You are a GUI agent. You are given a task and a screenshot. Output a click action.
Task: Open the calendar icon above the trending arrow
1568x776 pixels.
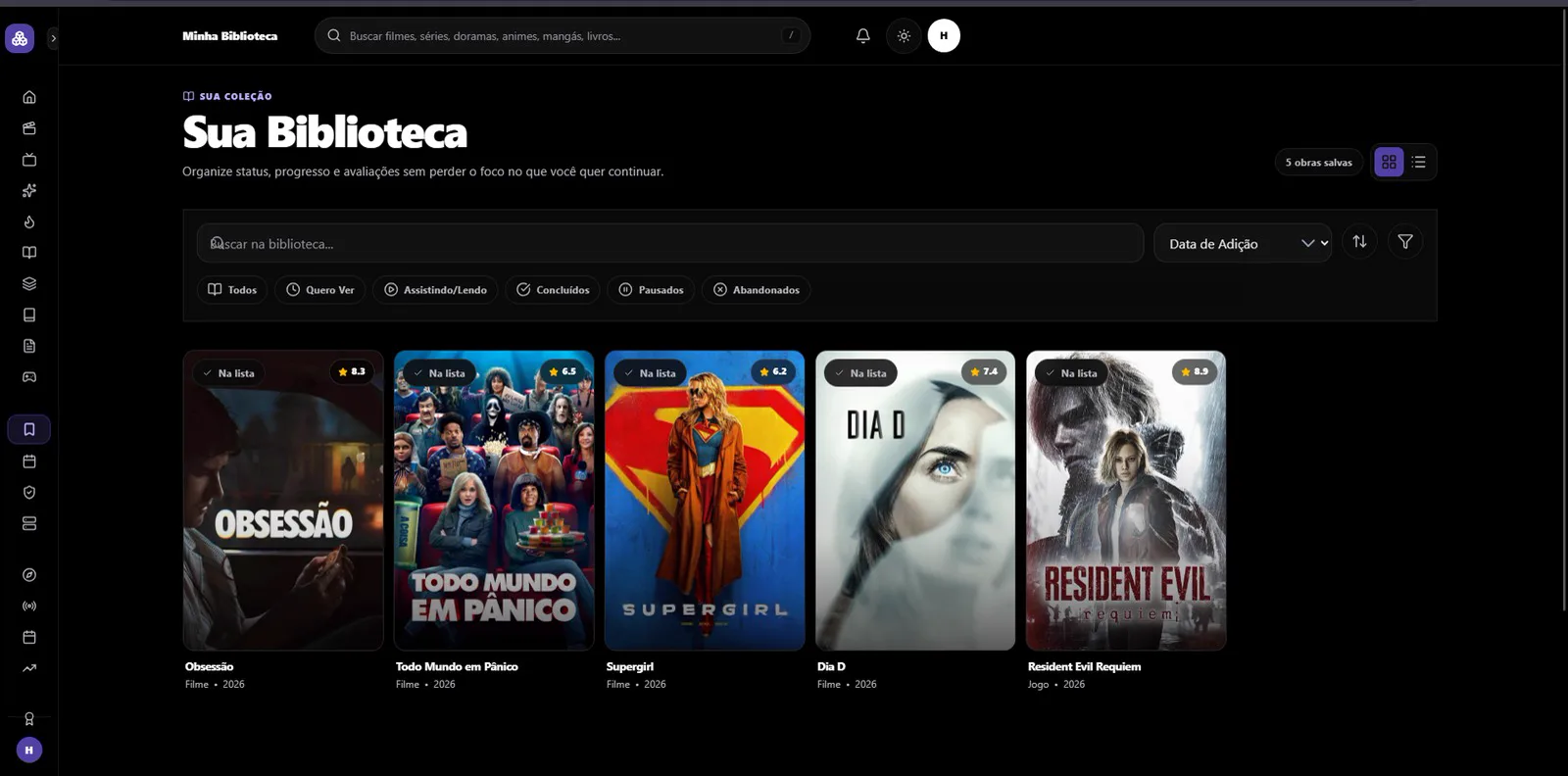point(29,638)
